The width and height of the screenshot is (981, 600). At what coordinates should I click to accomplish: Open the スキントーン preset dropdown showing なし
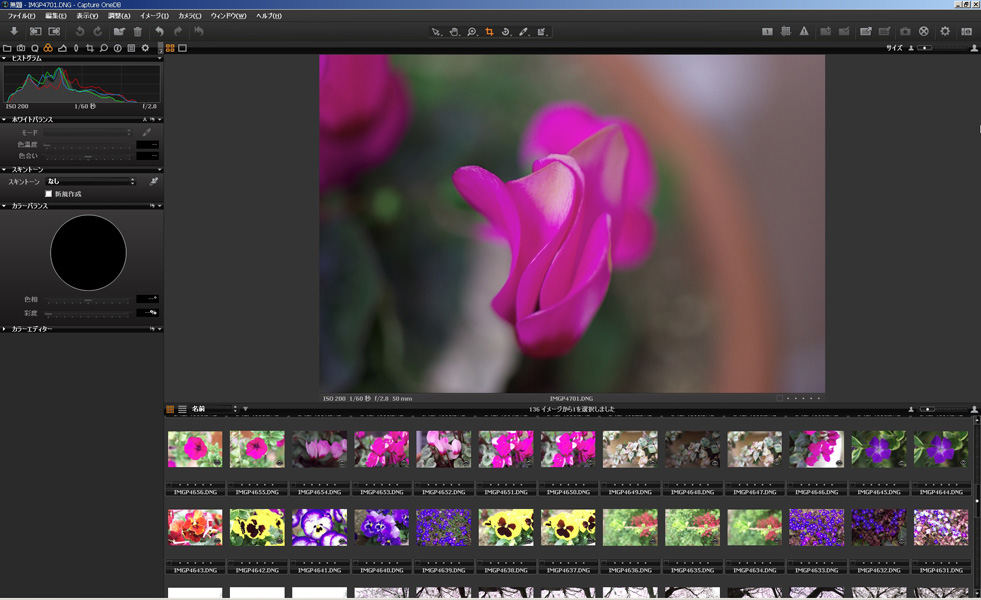coord(90,181)
